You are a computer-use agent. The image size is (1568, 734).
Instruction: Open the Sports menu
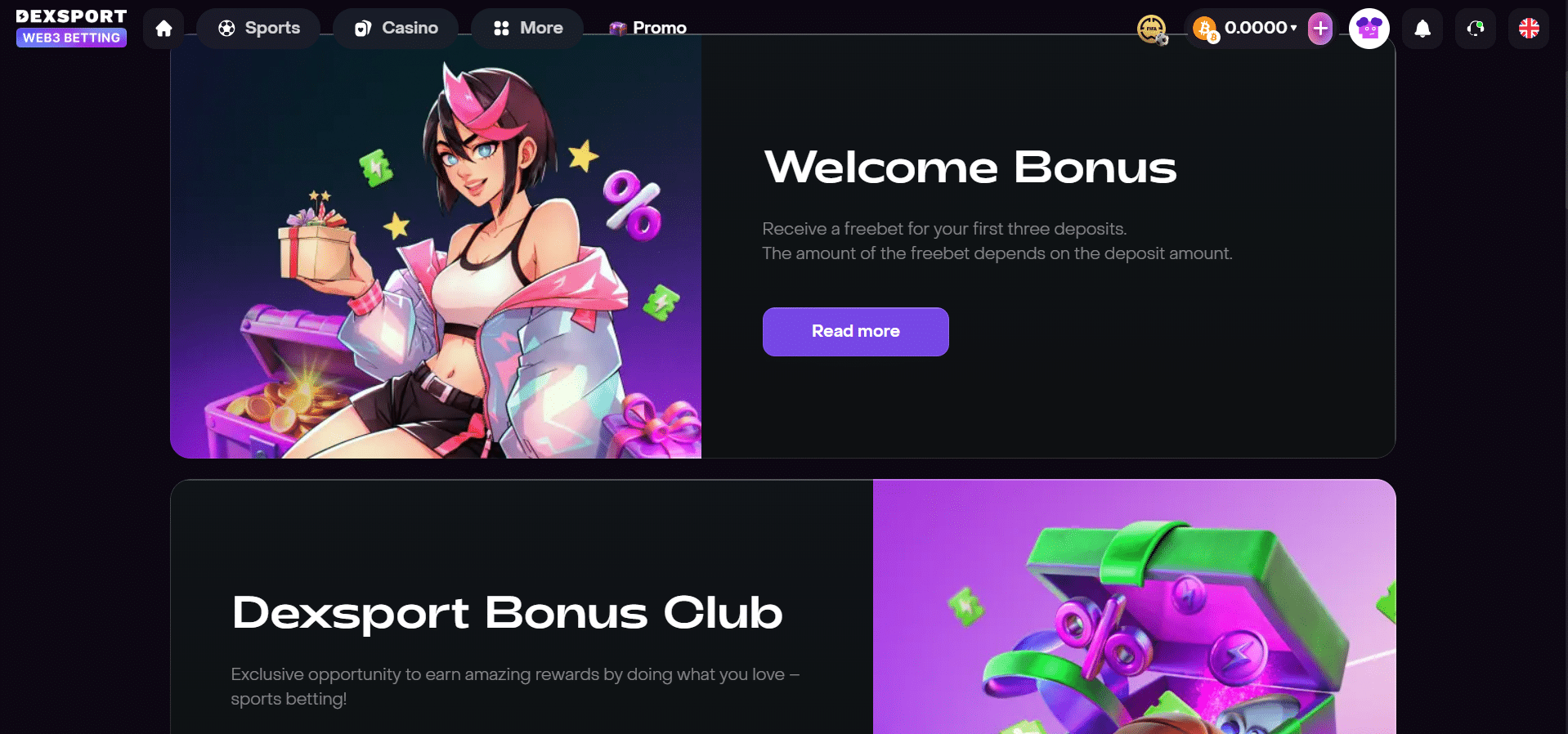258,29
